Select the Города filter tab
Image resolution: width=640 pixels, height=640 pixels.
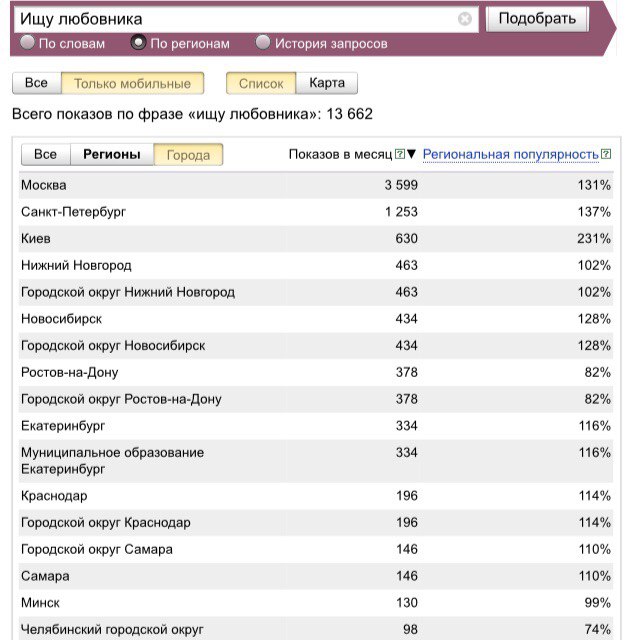coord(188,155)
